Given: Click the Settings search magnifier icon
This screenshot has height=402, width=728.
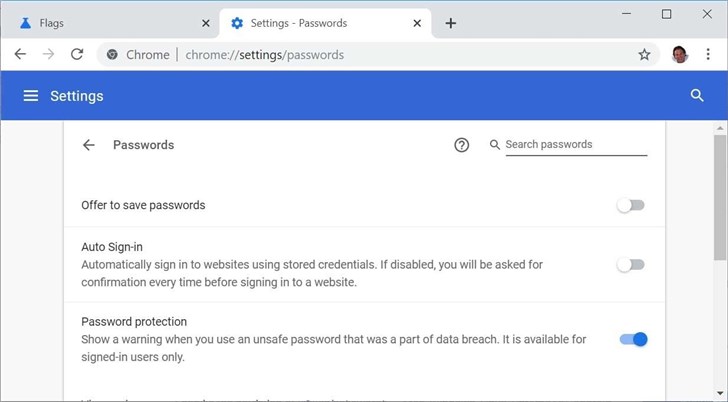Looking at the screenshot, I should coord(697,96).
